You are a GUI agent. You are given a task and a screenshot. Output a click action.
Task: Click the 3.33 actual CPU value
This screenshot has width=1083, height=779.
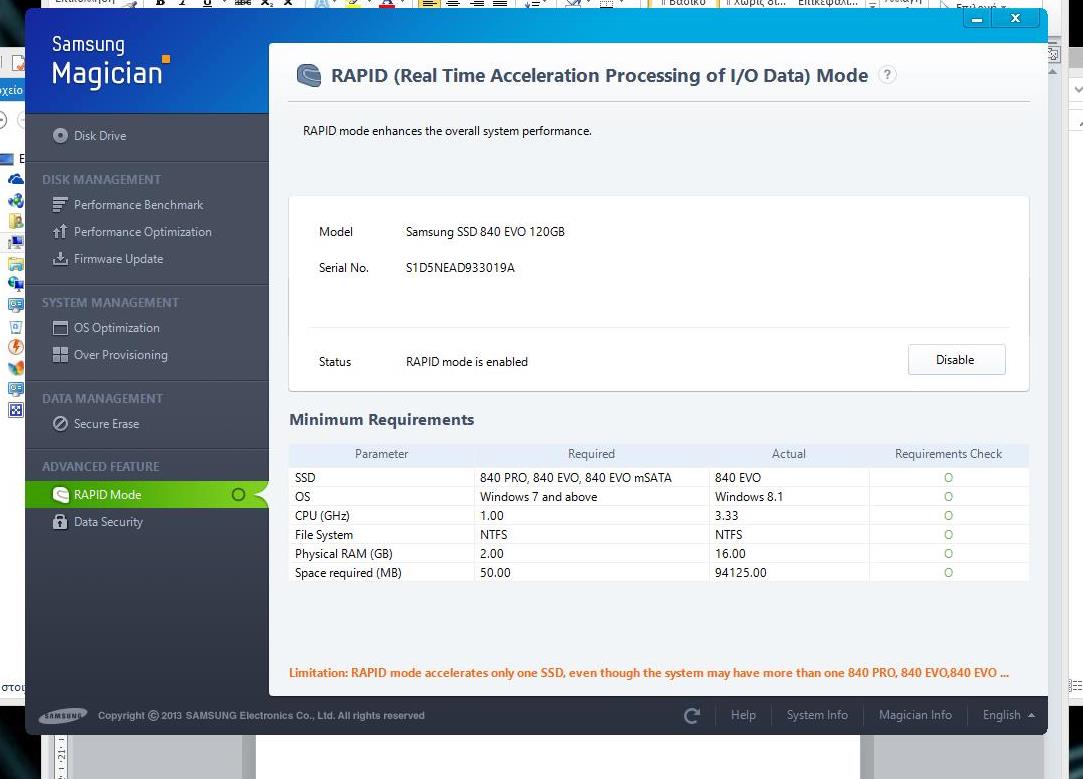point(727,515)
